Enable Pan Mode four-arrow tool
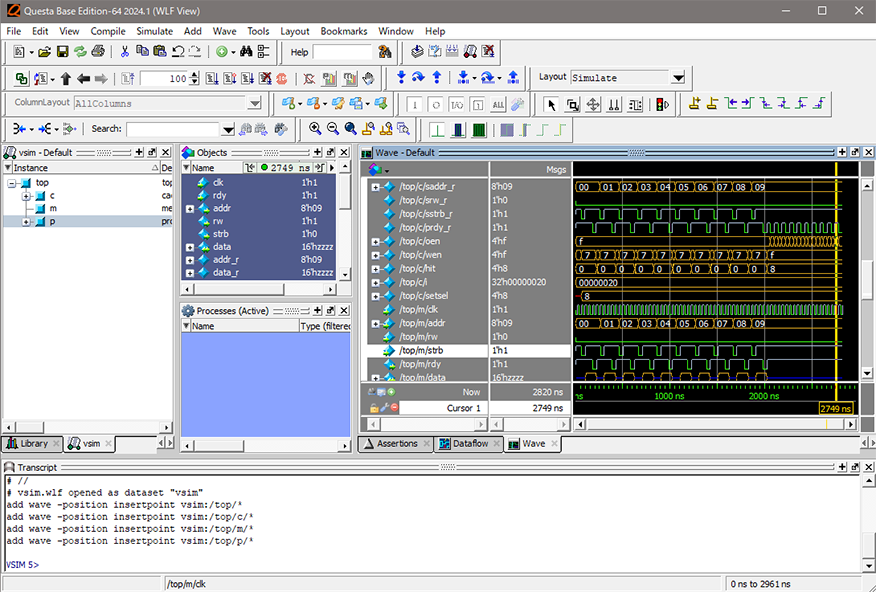Screen dimensions: 876x592 point(593,104)
